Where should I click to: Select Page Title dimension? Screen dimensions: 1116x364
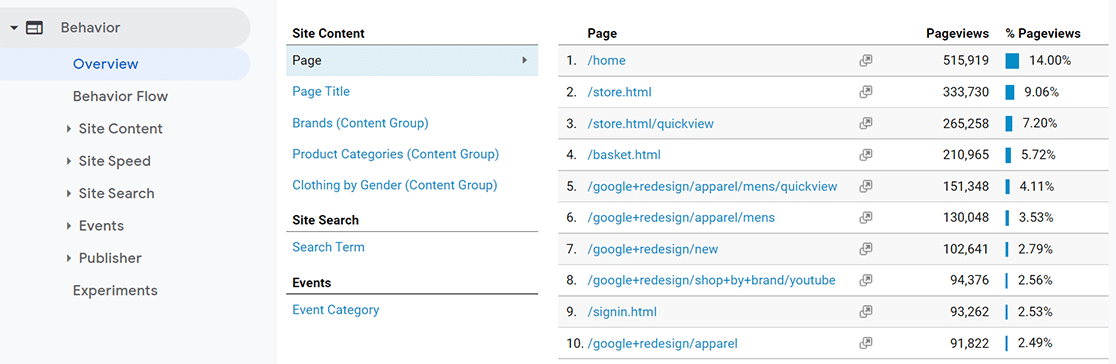tap(321, 91)
